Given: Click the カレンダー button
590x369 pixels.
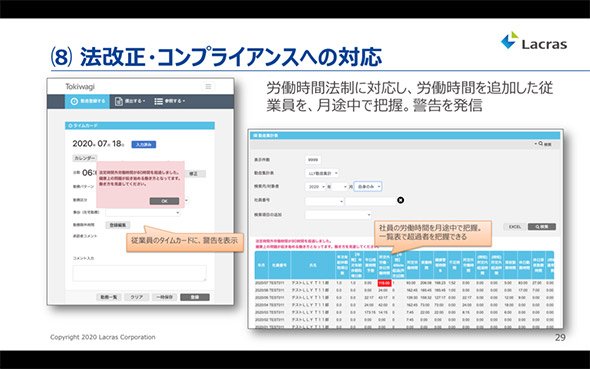Looking at the screenshot, I should (85, 158).
